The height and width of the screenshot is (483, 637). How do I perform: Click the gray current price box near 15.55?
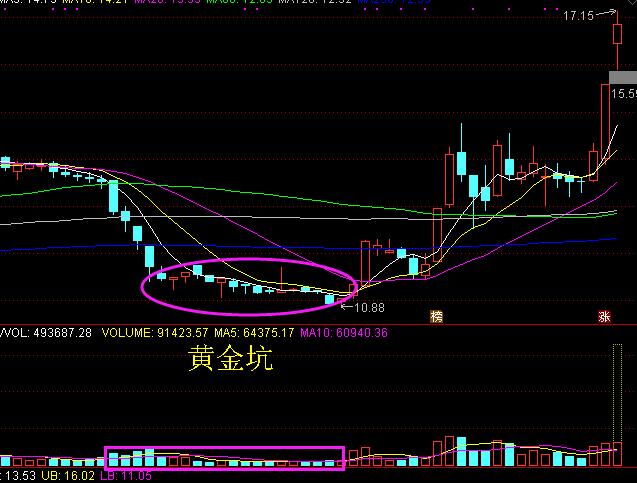[x=623, y=77]
